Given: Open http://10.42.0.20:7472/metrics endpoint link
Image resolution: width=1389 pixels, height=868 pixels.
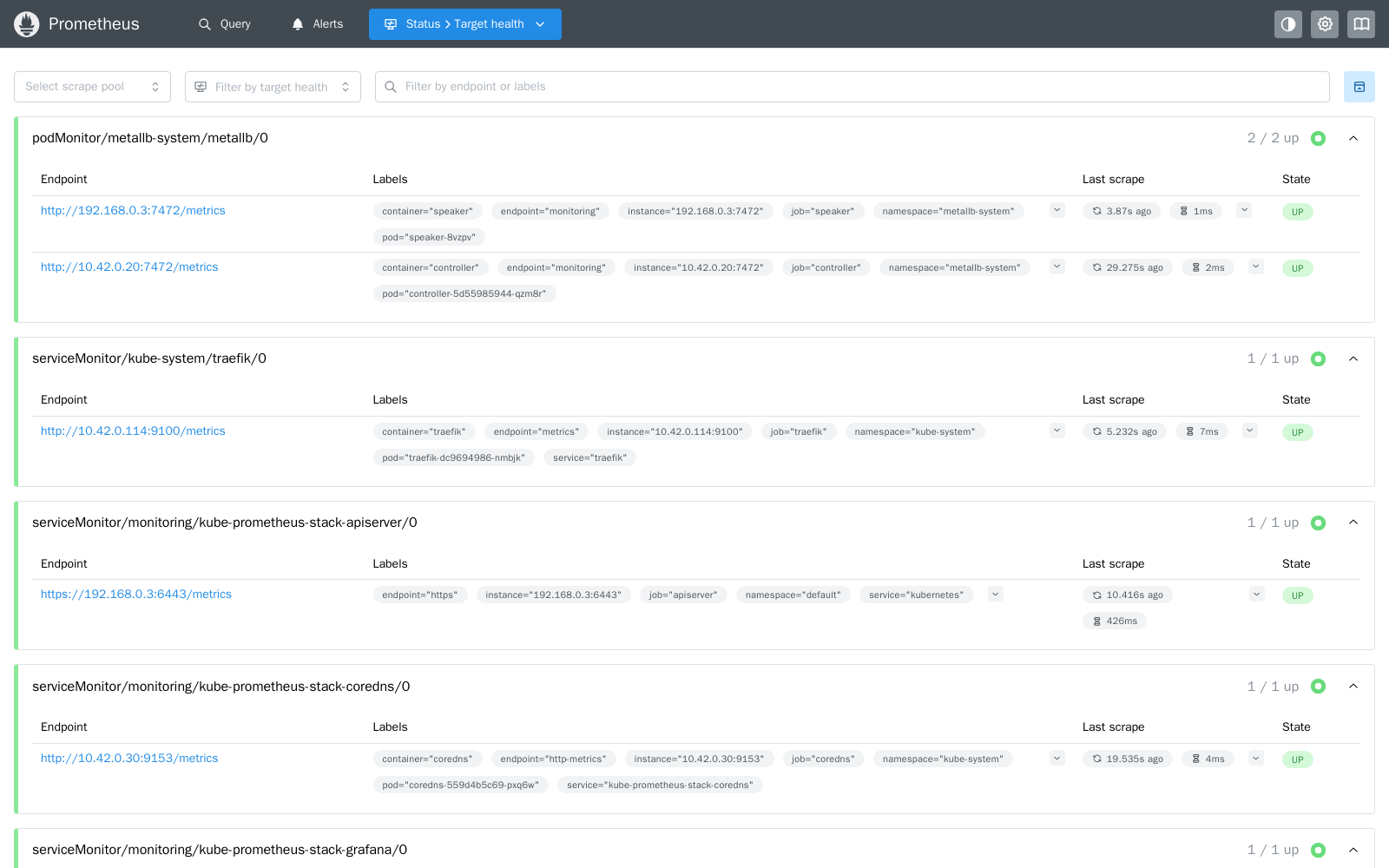Looking at the screenshot, I should click(129, 267).
